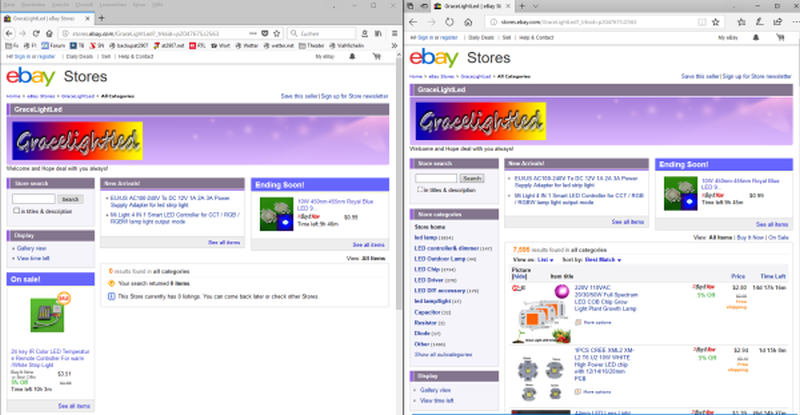The height and width of the screenshot is (415, 800).
Task: Click the Search button in Edge store search
Action: (472, 178)
